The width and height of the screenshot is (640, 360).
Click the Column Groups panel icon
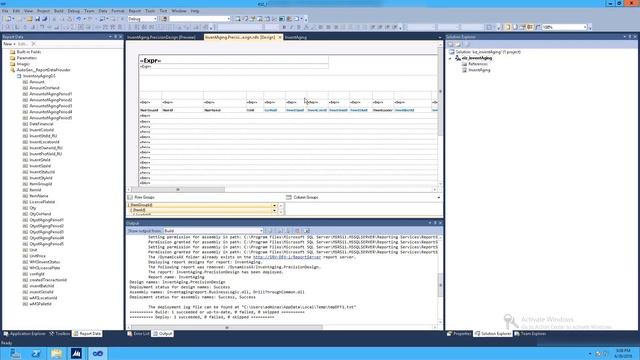289,198
